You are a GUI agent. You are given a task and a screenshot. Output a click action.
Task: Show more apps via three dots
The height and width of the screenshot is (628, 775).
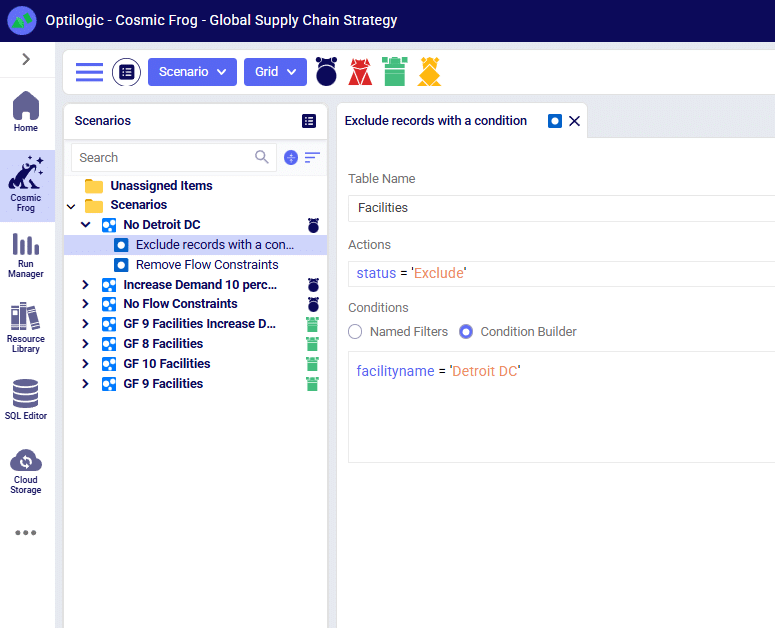click(26, 533)
